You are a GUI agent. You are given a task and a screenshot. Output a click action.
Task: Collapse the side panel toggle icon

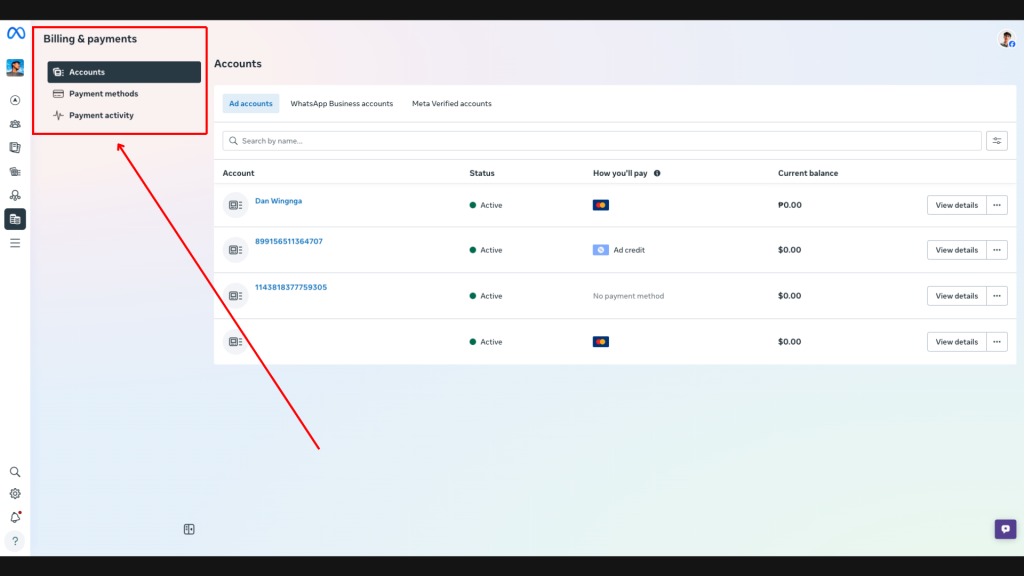point(189,529)
